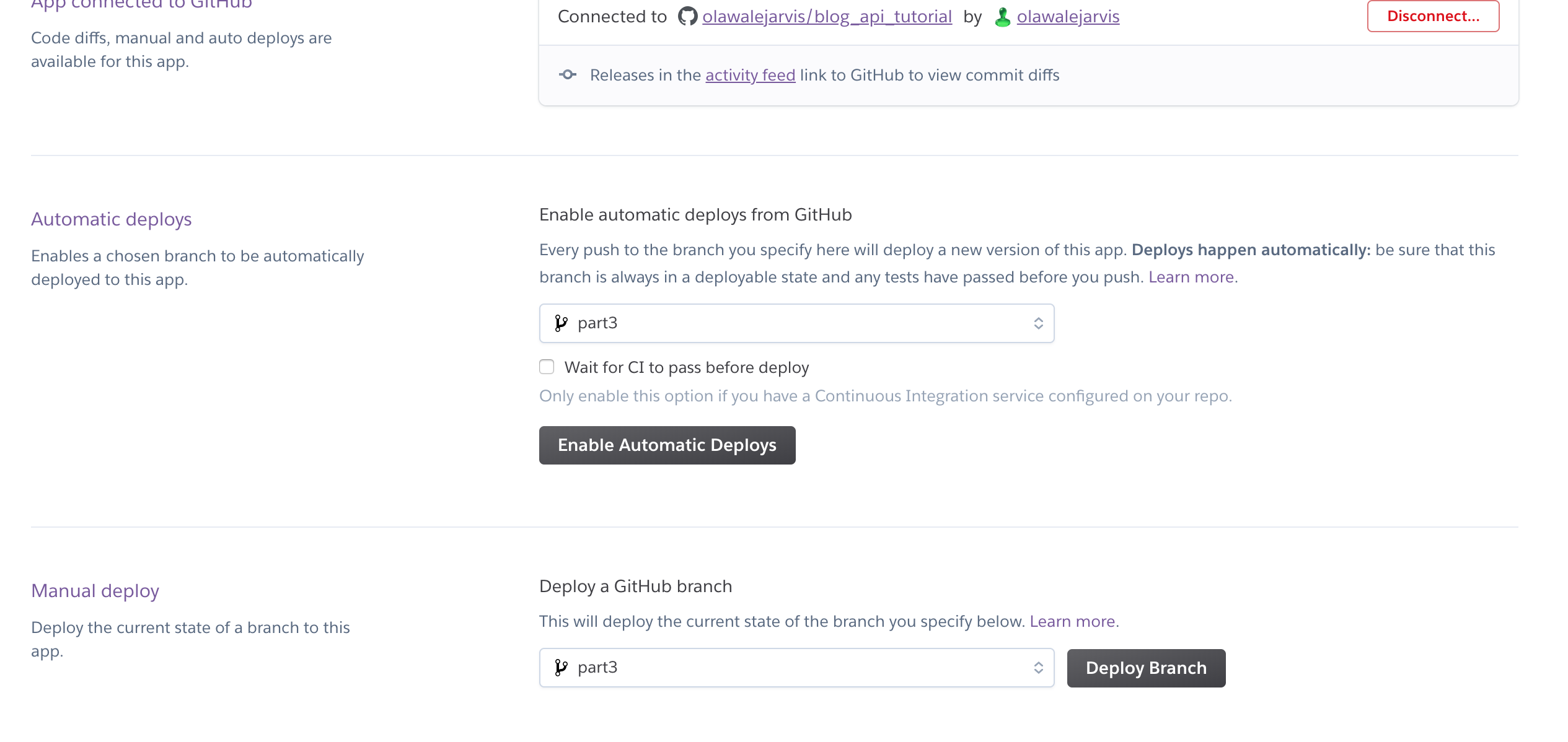1568x742 pixels.
Task: Click the GitHub octocat icon
Action: tap(687, 16)
